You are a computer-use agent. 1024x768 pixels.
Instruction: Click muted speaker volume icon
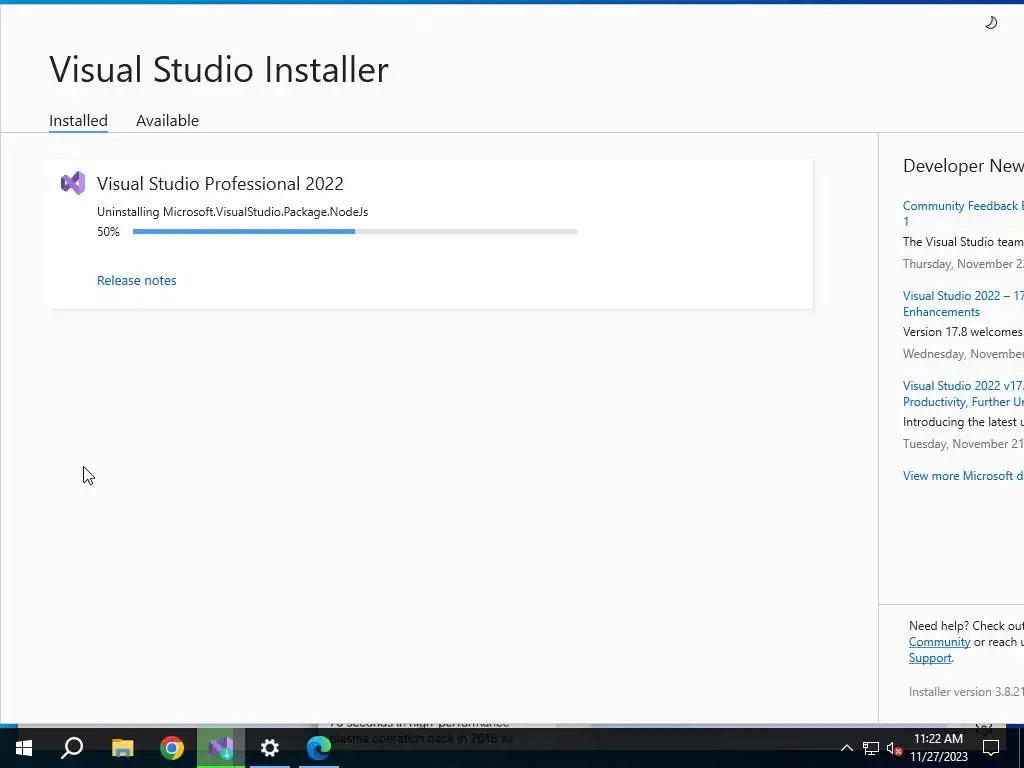pos(895,748)
